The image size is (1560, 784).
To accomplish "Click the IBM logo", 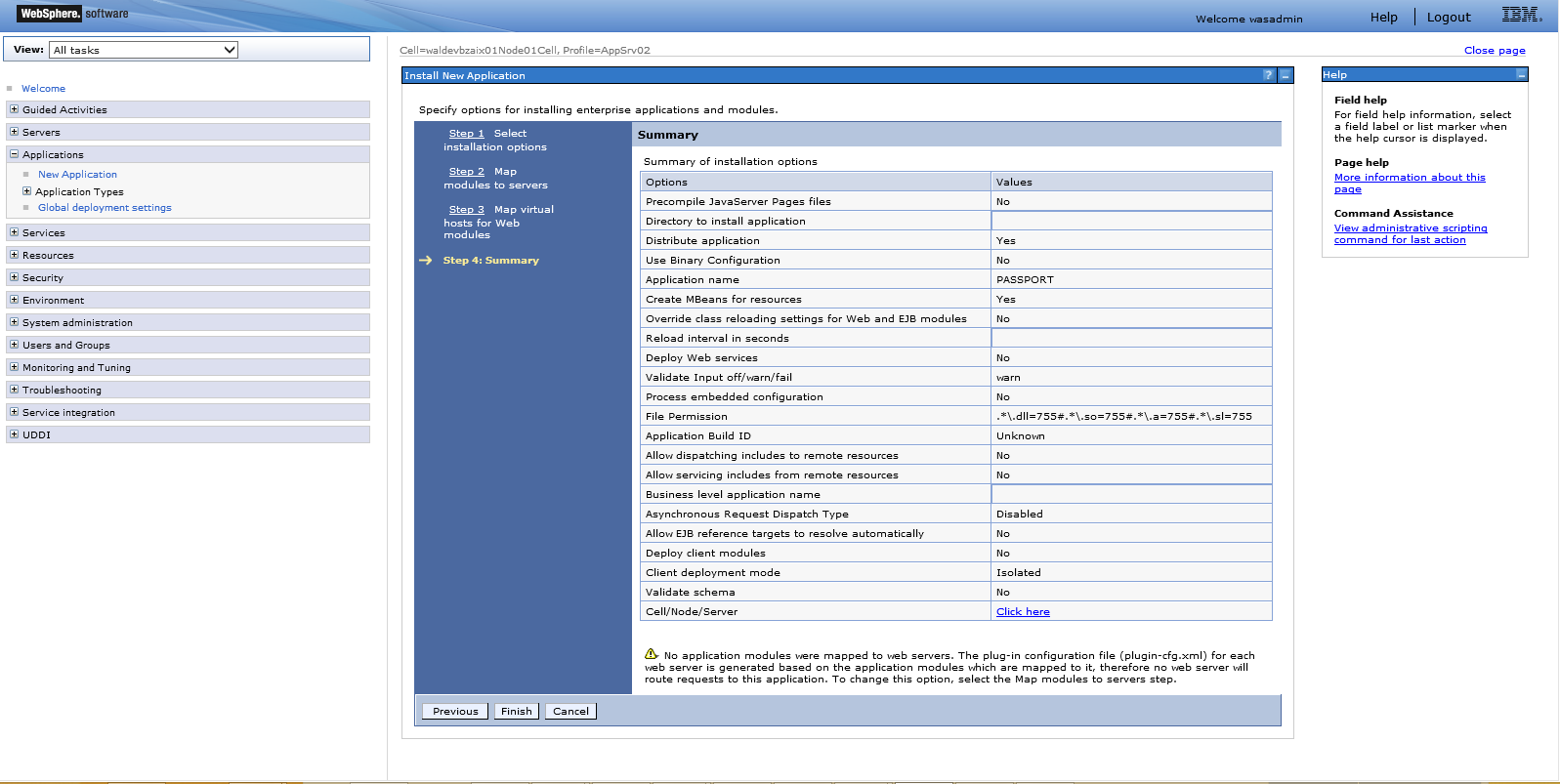I will click(x=1522, y=15).
